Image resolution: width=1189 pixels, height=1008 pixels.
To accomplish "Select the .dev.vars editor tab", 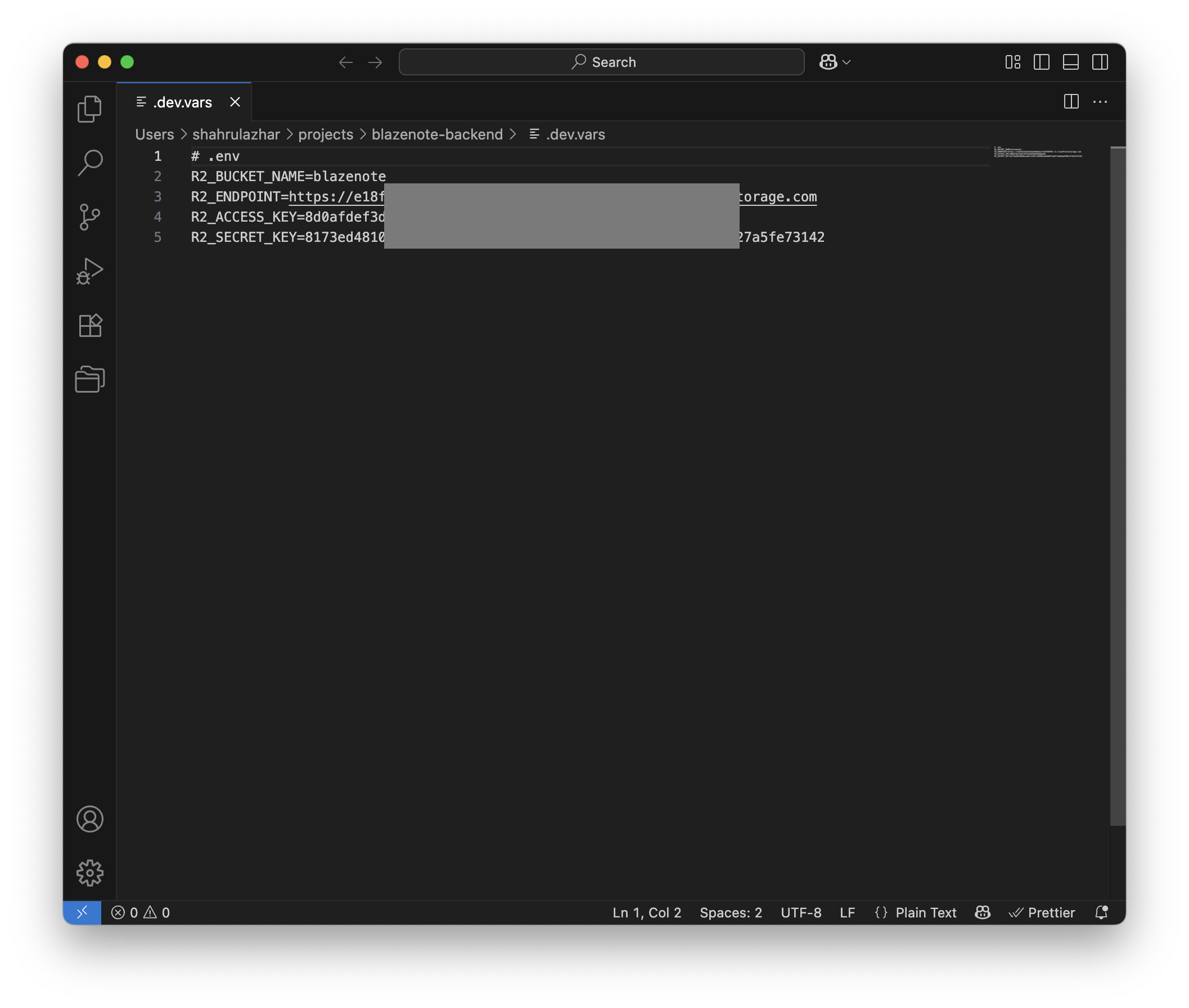I will click(182, 102).
